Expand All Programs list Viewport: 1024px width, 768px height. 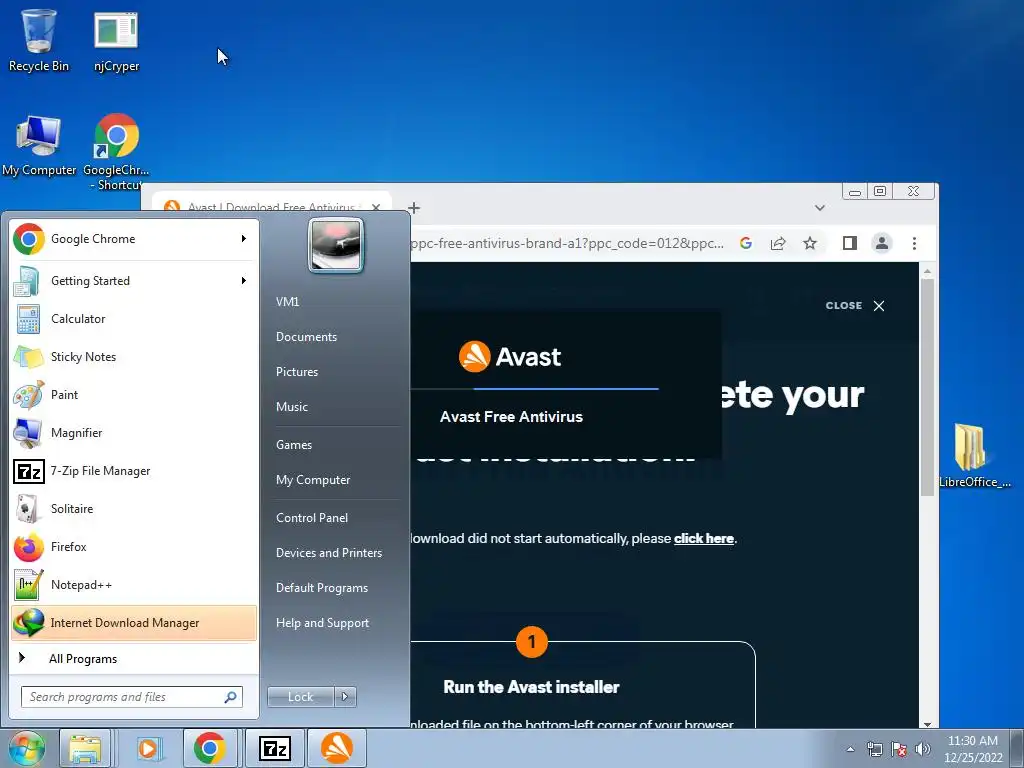pos(134,659)
